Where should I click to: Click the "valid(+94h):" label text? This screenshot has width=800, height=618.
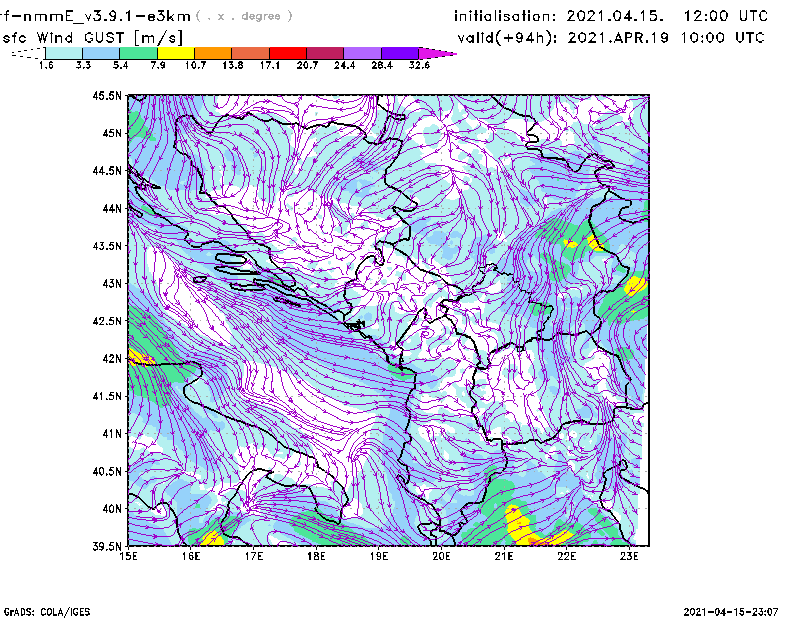[x=507, y=38]
